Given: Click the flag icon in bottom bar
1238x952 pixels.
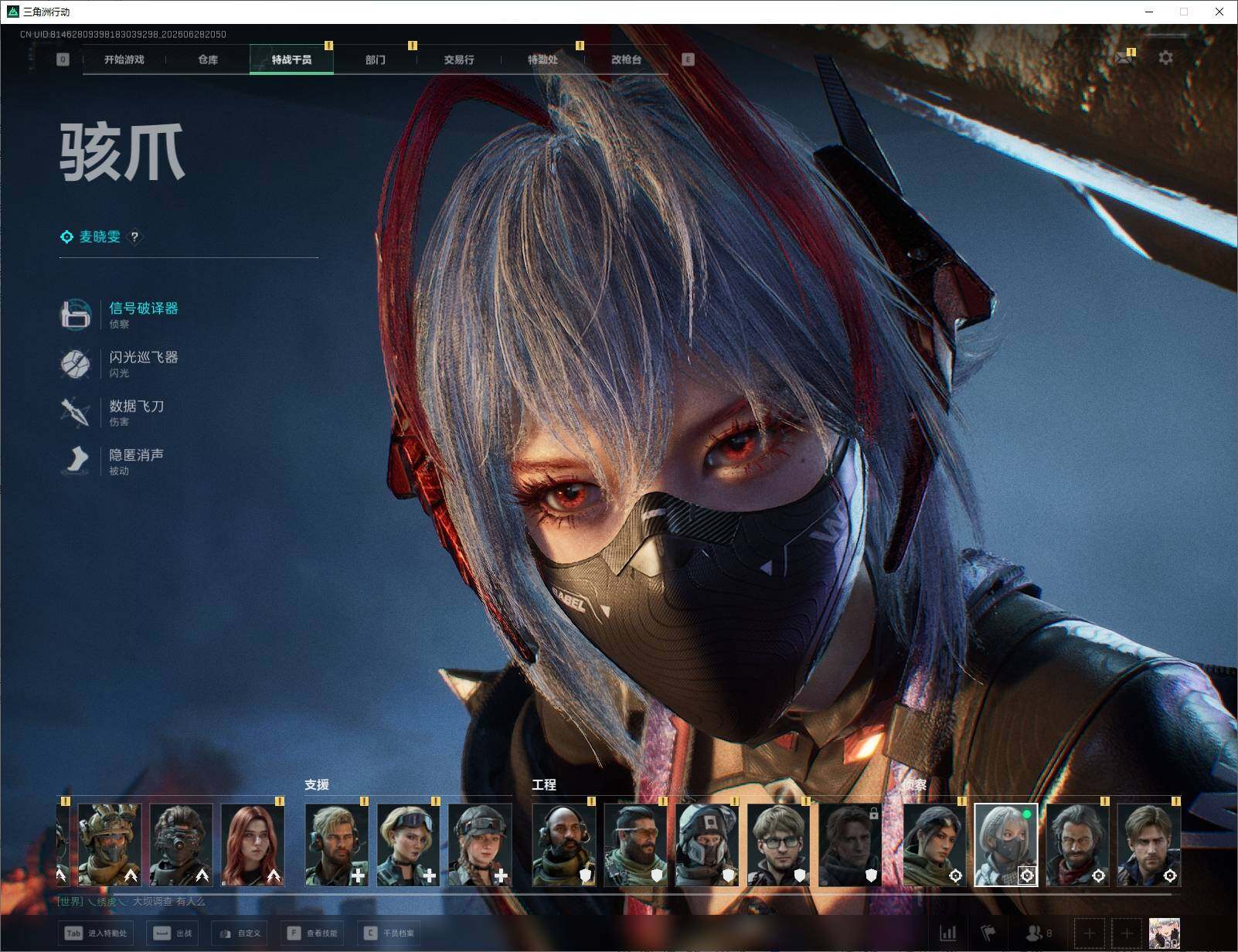Looking at the screenshot, I should [x=988, y=933].
